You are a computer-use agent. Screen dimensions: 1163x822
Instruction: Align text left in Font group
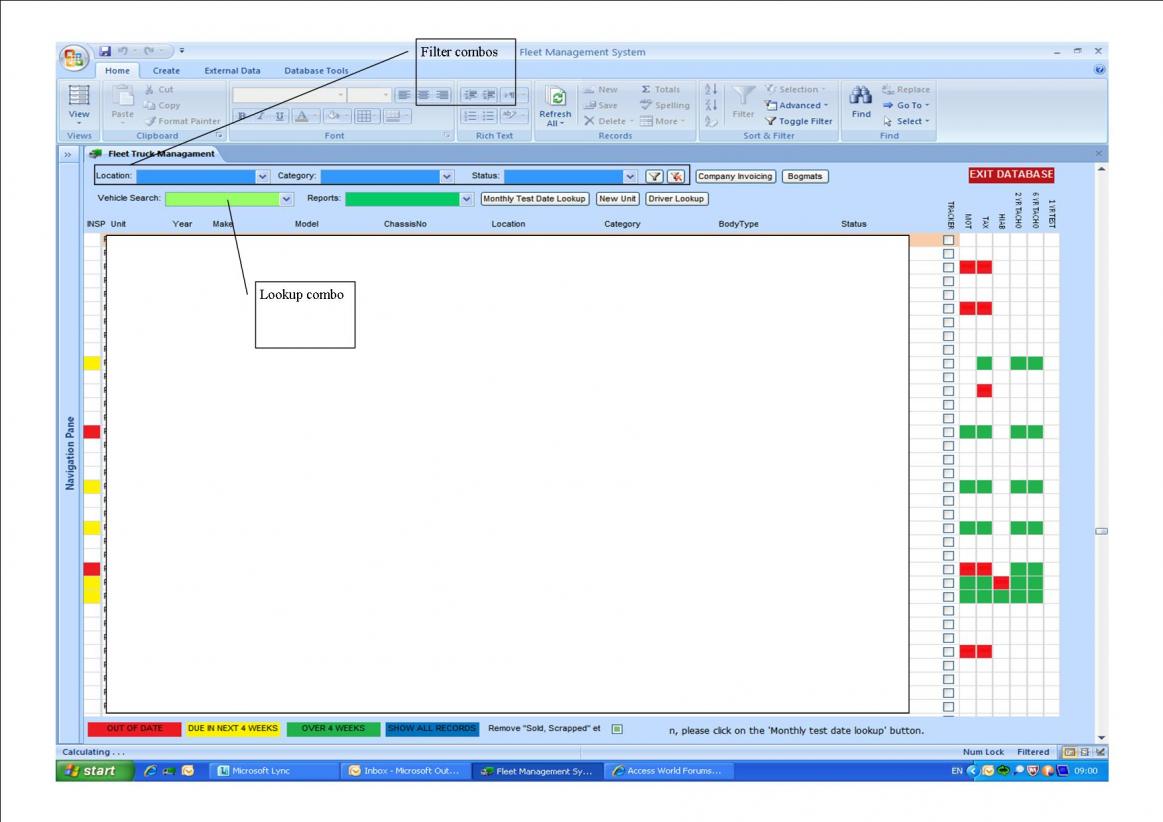[404, 95]
